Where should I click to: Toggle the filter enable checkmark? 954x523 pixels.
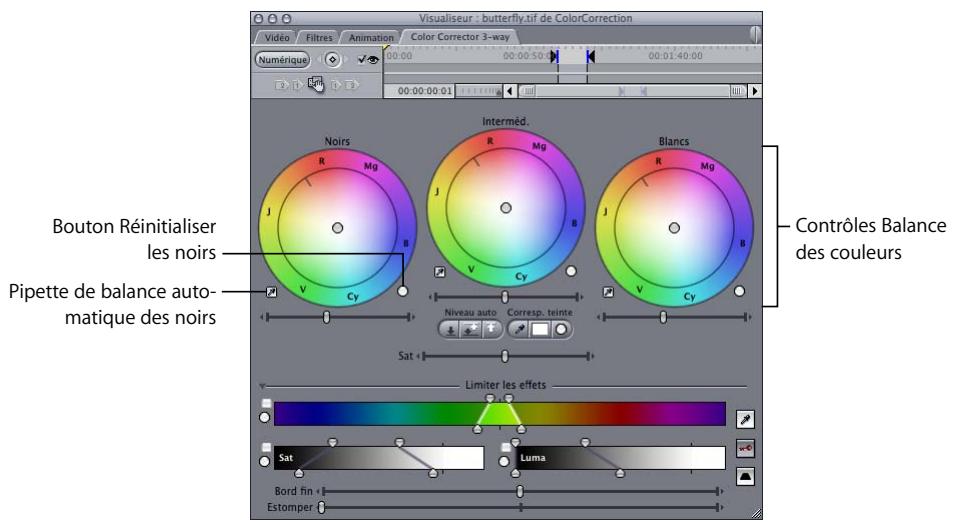(x=361, y=60)
